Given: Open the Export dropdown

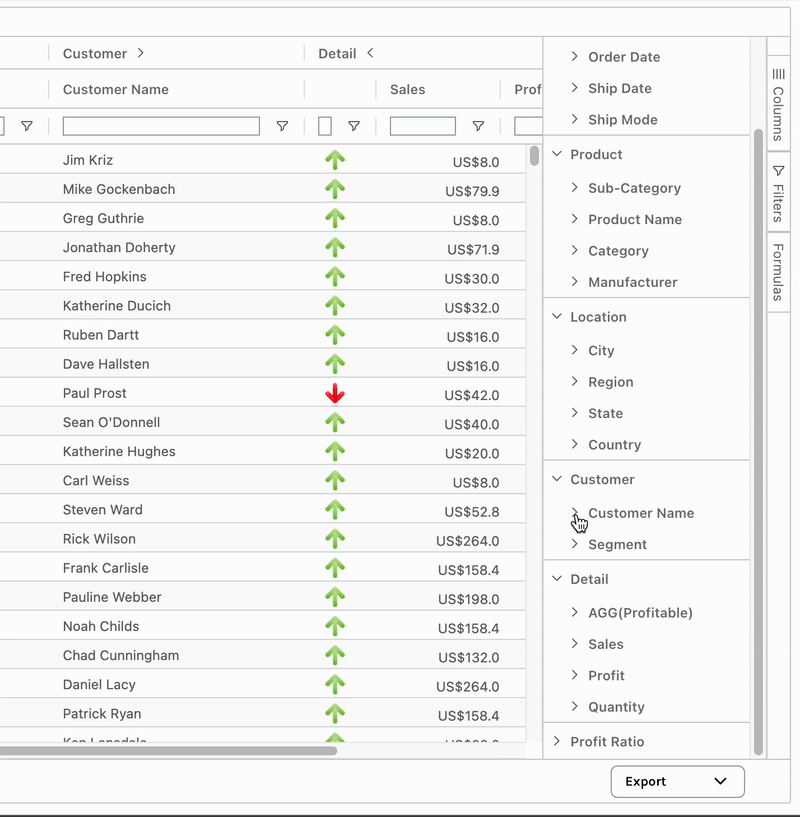Looking at the screenshot, I should [x=677, y=781].
